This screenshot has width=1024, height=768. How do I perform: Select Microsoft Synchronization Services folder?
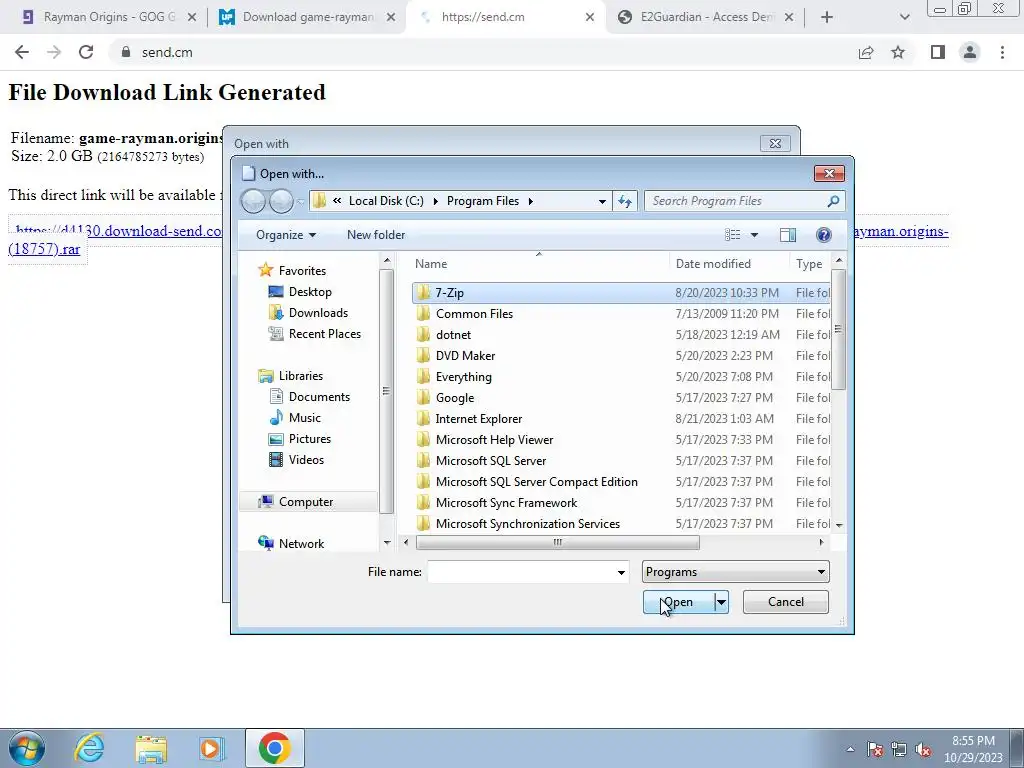[x=528, y=523]
